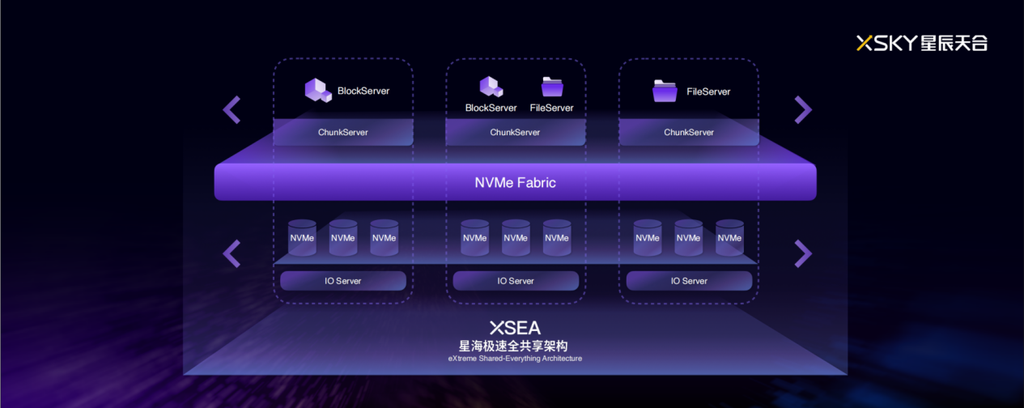
Task: Click the IO Server box in the right column
Action: (689, 281)
